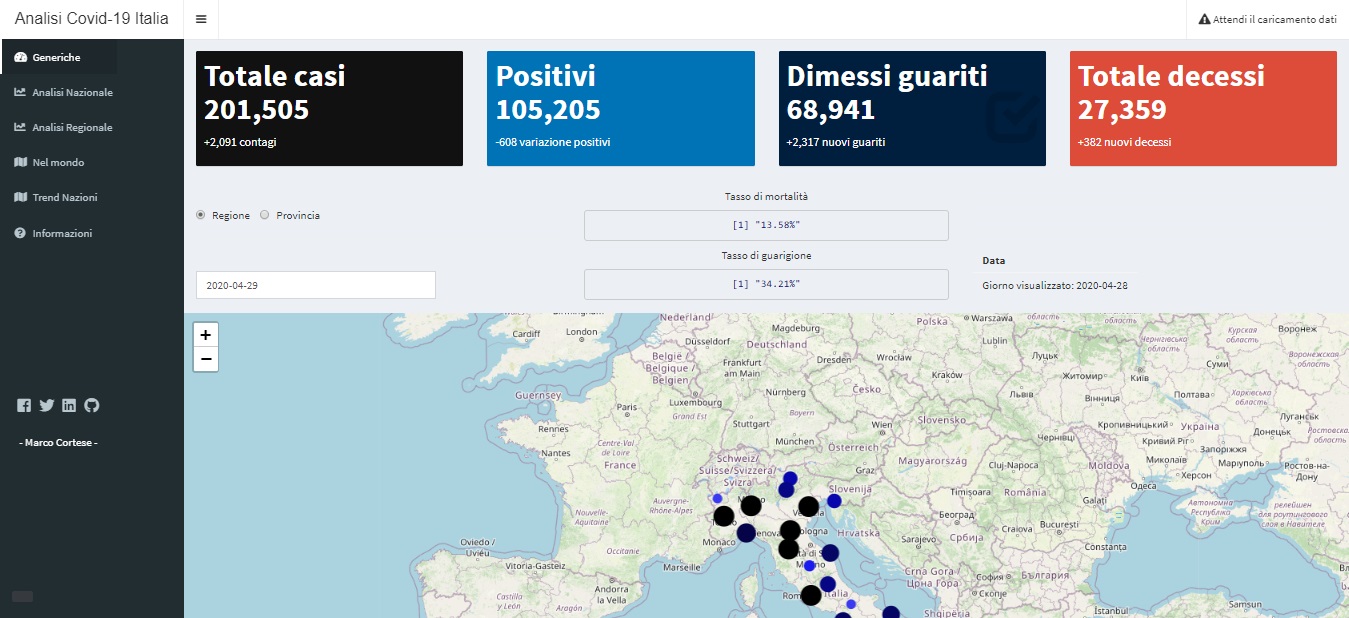
Task: Toggle the hamburger sidebar menu icon
Action: point(201,19)
